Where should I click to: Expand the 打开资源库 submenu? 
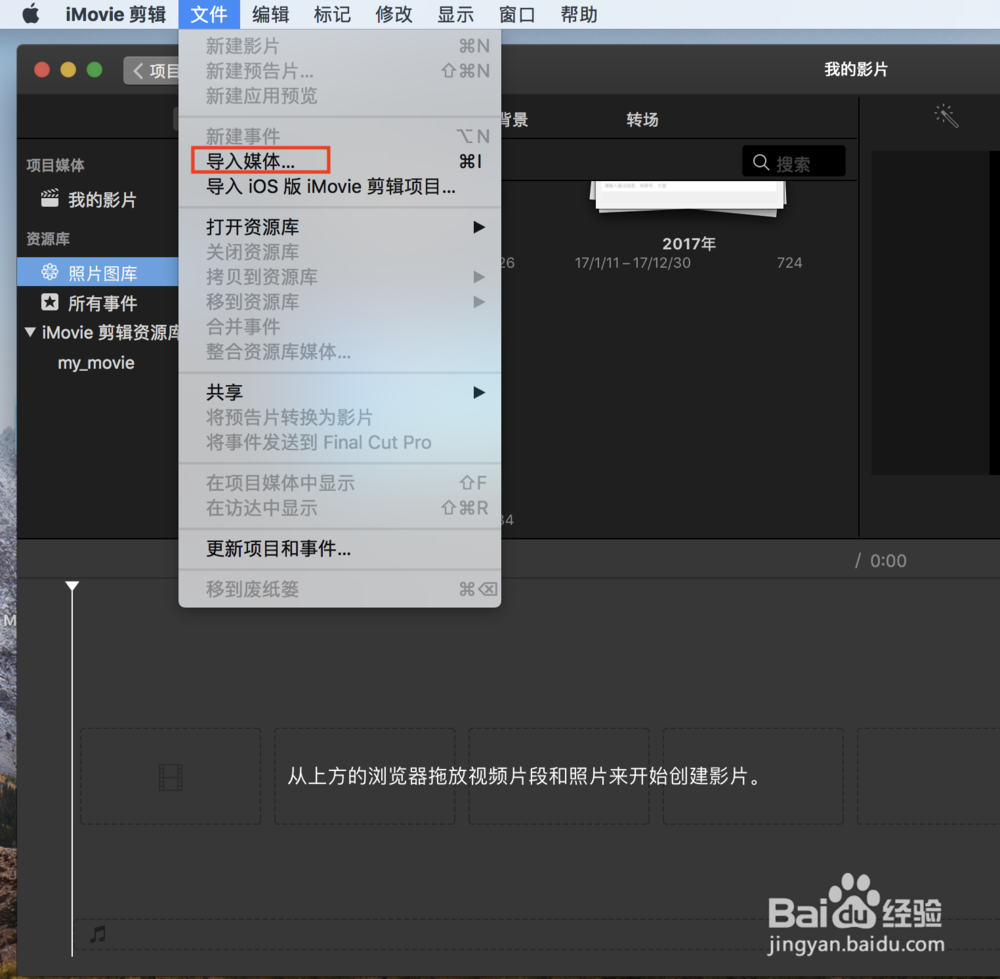click(339, 227)
